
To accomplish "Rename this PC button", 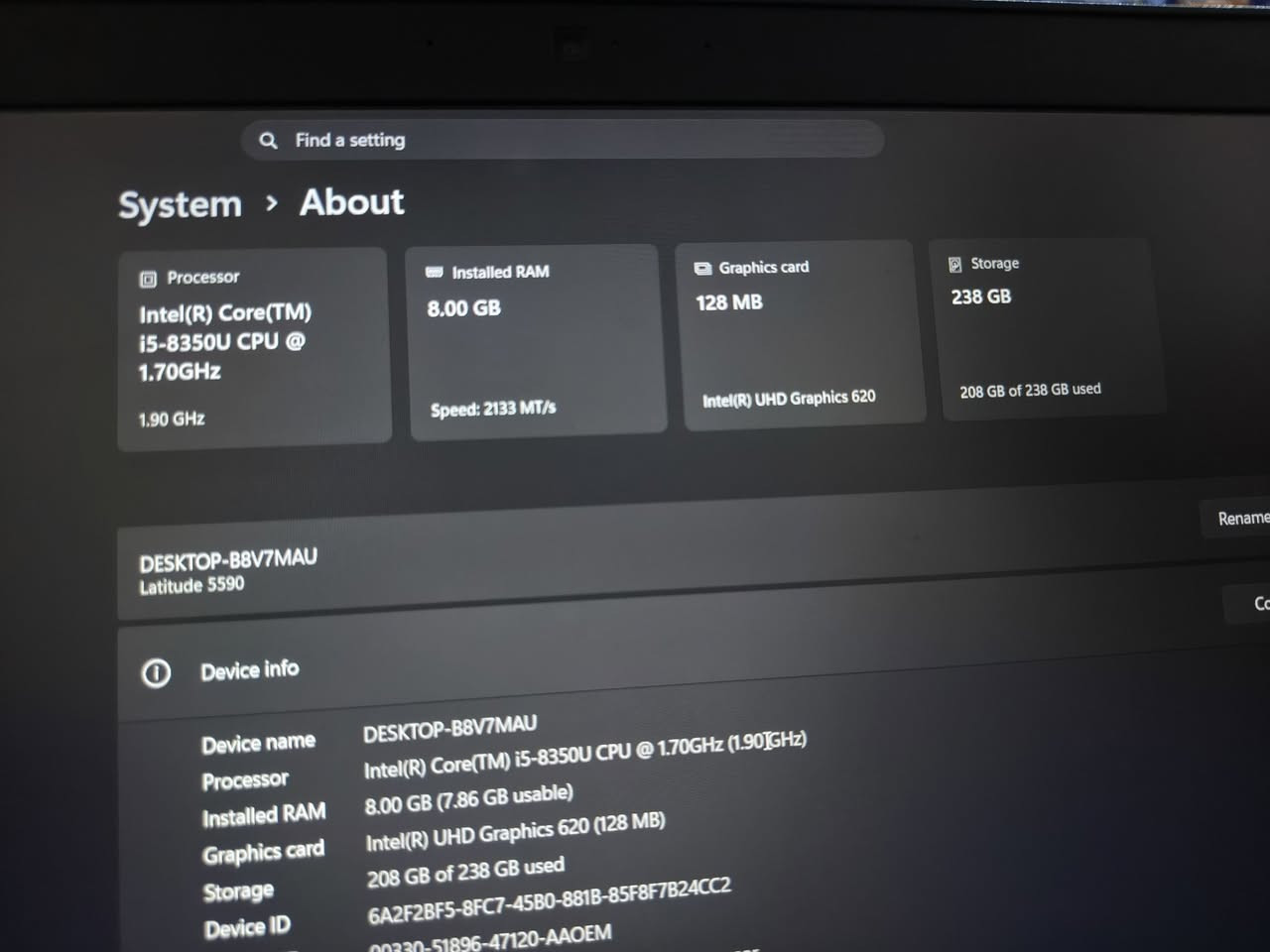I will tap(1237, 518).
